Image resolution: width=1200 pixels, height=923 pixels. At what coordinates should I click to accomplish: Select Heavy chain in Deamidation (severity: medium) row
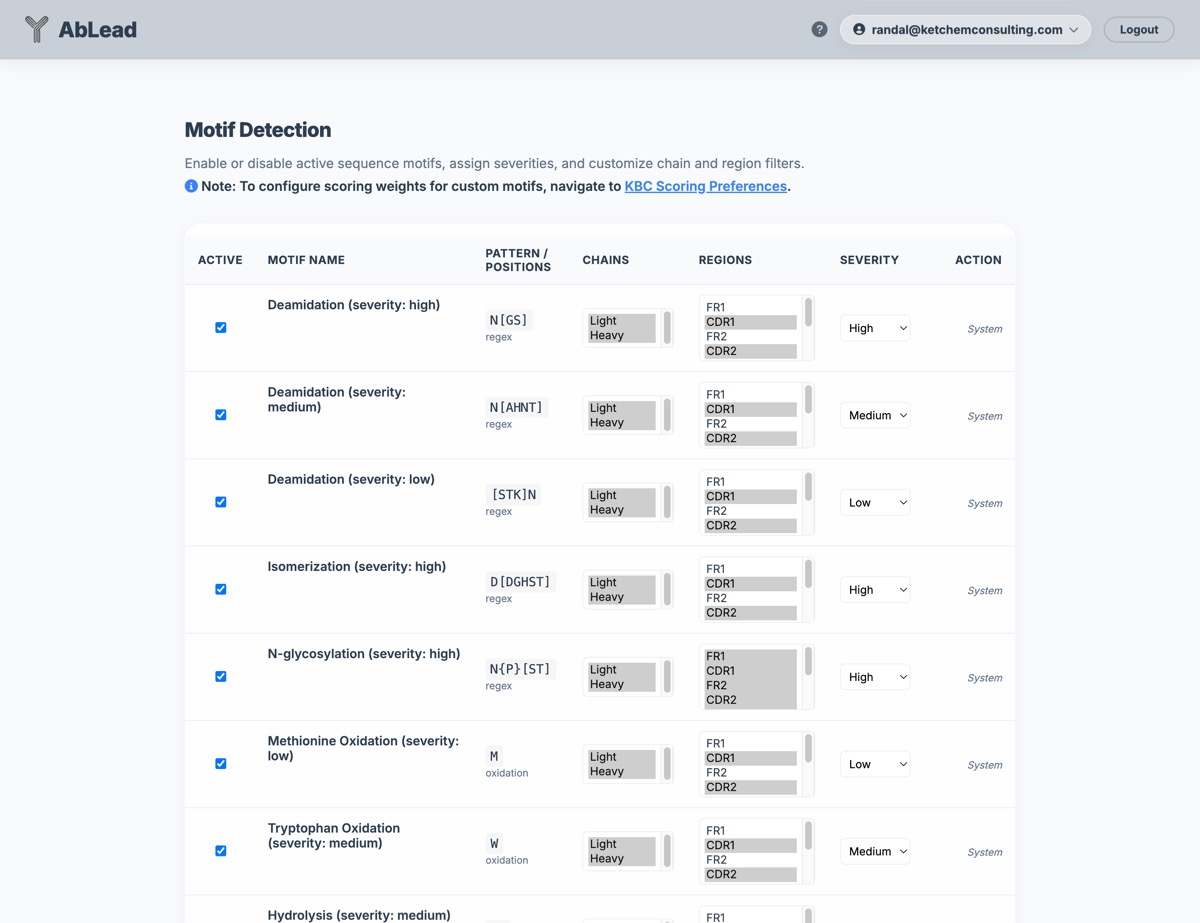pyautogui.click(x=620, y=422)
